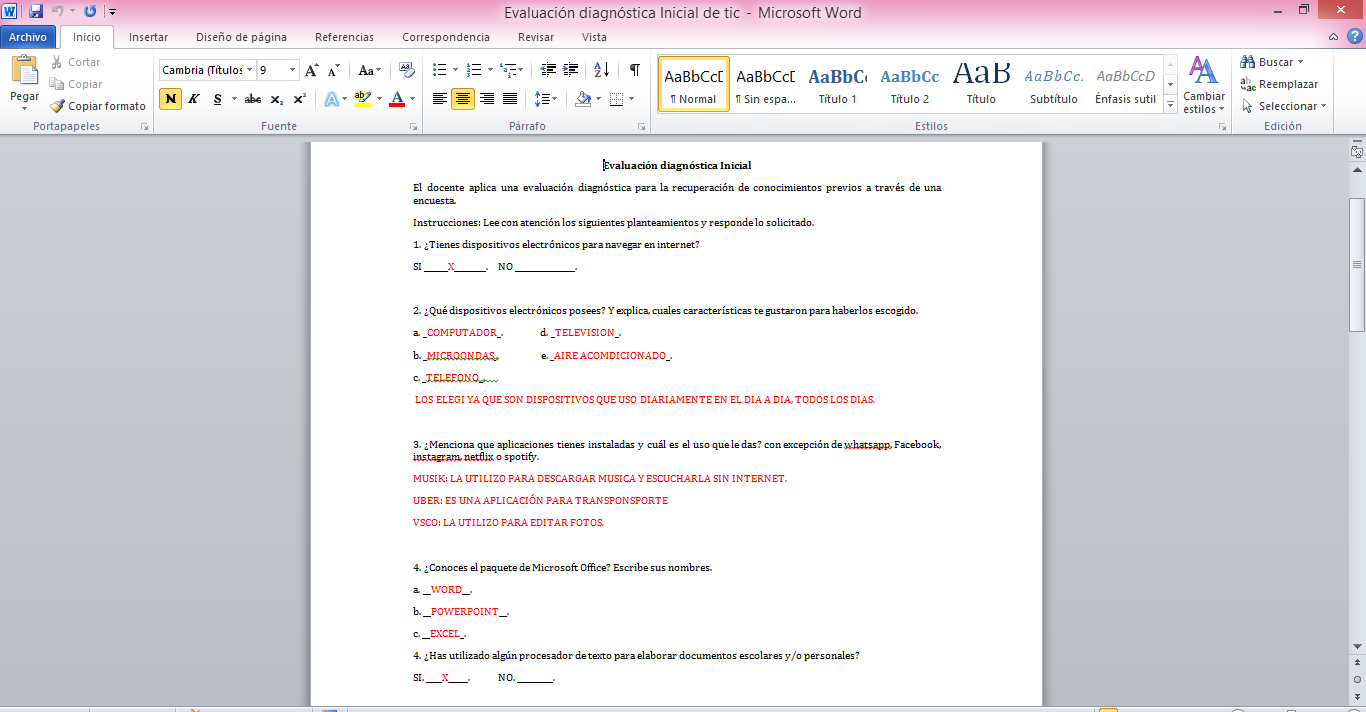Apply yellow text highlight color
This screenshot has height=712, width=1366.
tap(362, 99)
